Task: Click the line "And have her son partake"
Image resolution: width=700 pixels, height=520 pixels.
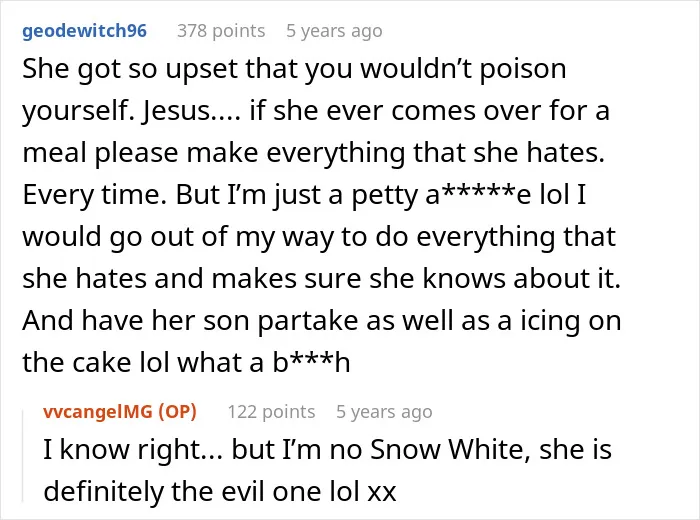Action: tap(321, 320)
